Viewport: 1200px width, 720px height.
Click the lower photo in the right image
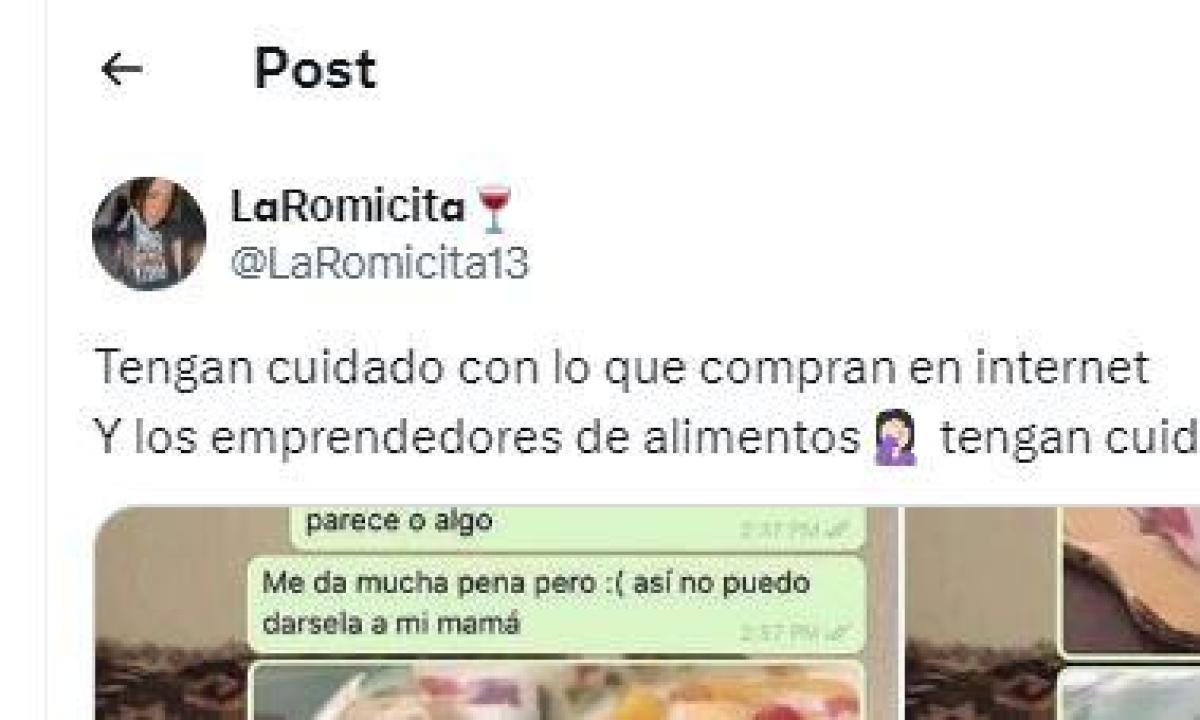pyautogui.click(x=1132, y=692)
